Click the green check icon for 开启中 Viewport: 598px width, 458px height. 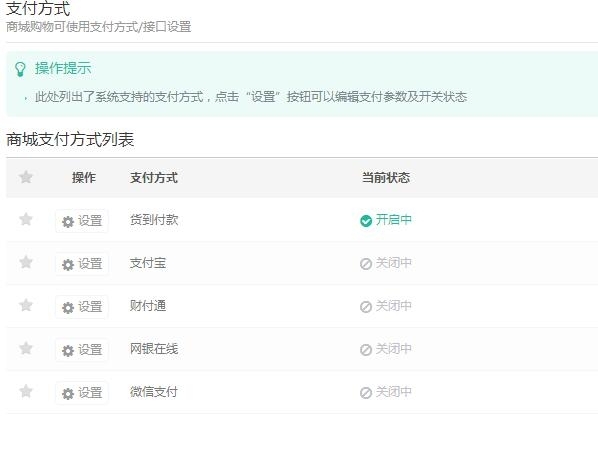pos(366,221)
